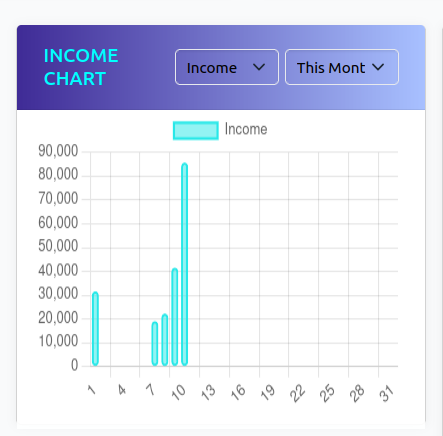Click the x-axis label 13
The image size is (443, 436).
tap(209, 393)
